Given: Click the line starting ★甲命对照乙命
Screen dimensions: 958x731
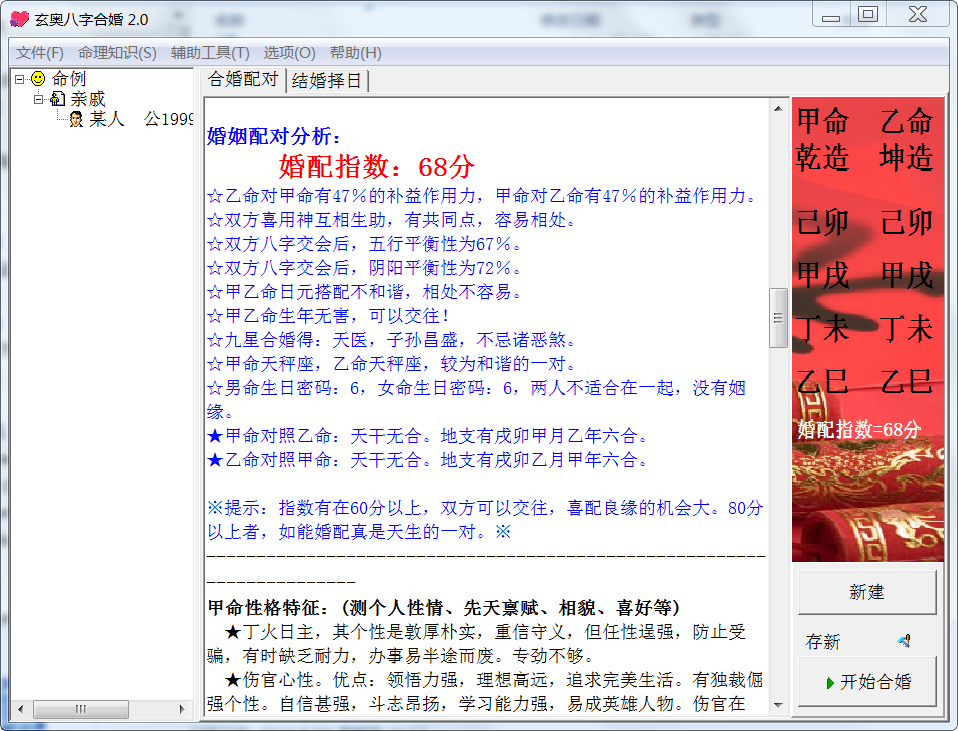Looking at the screenshot, I should click(427, 436).
